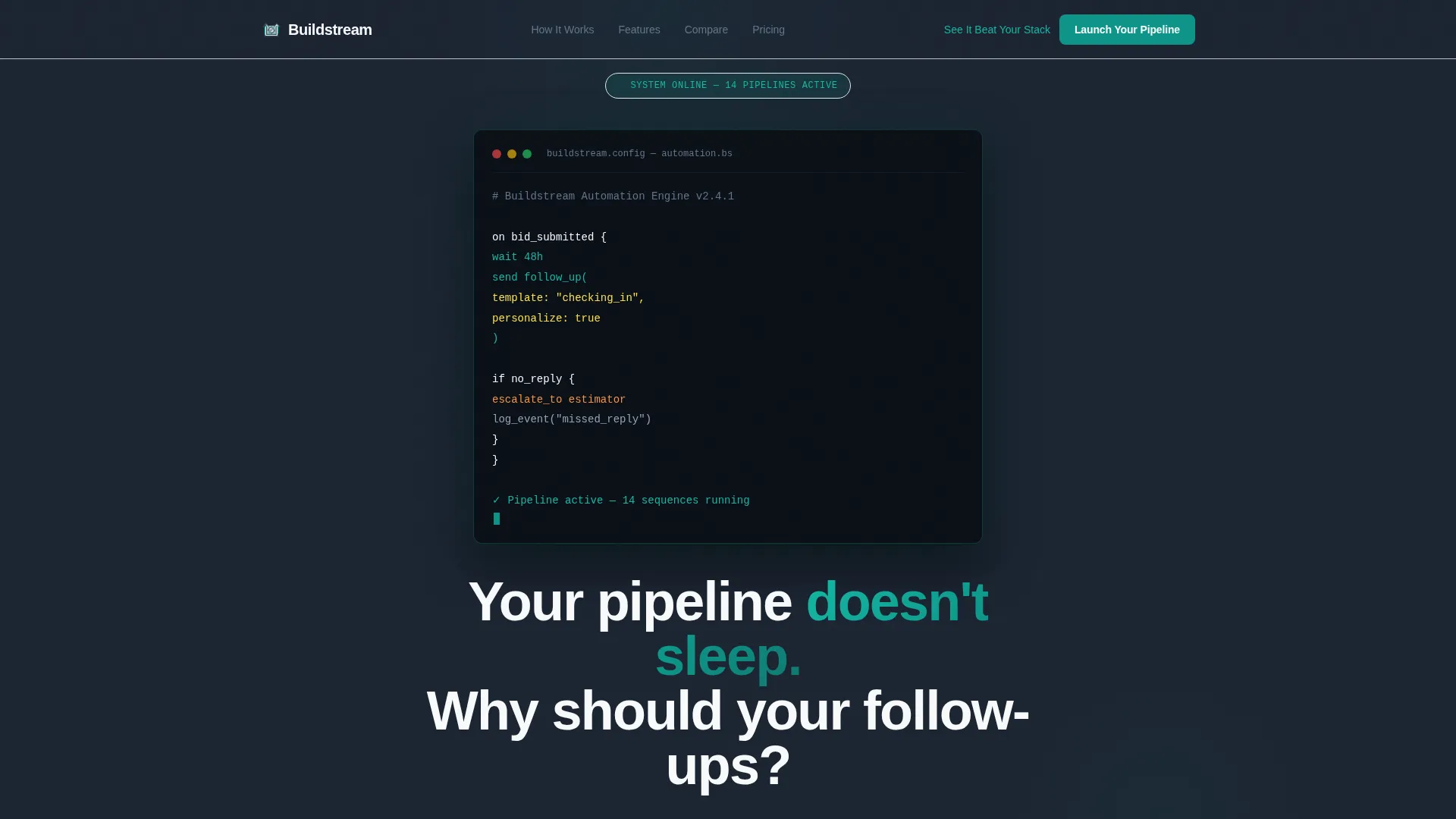Click the checkmark before 'Pipeline active'
The image size is (1456, 819).
pyautogui.click(x=497, y=500)
